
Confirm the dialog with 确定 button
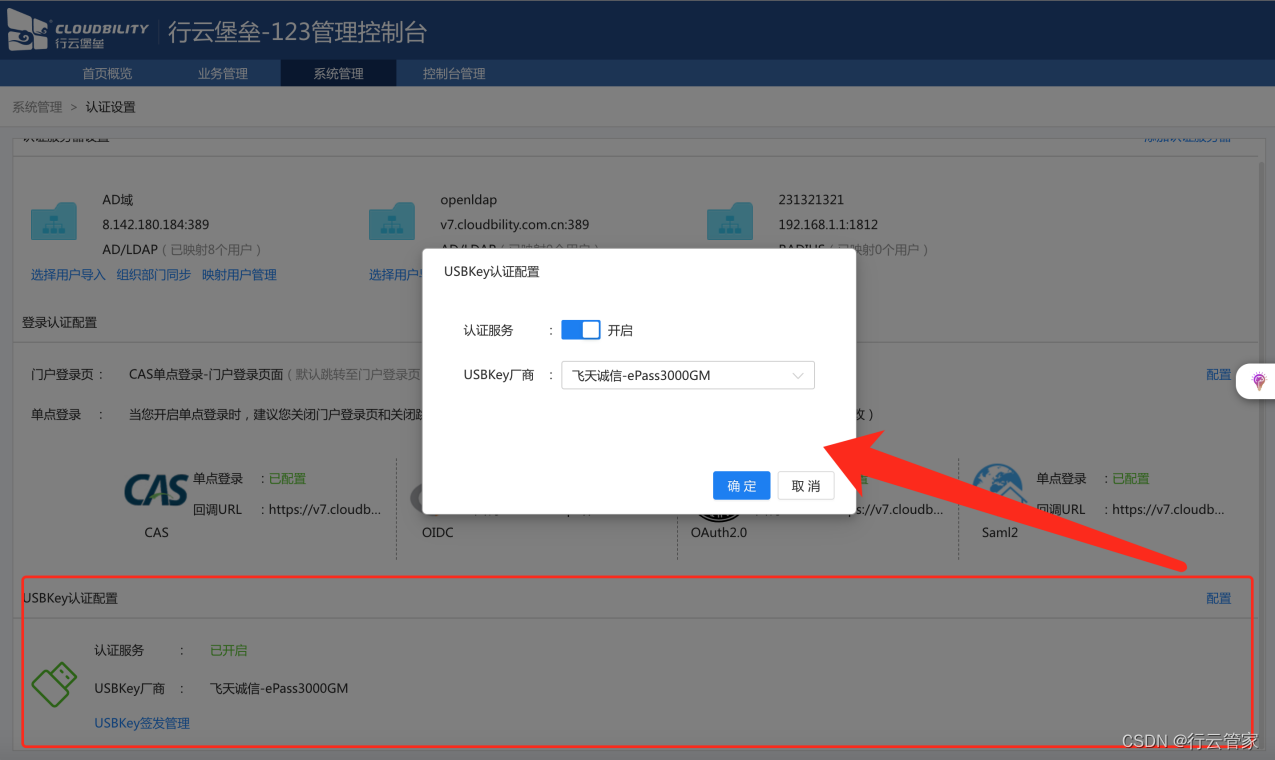[x=742, y=485]
